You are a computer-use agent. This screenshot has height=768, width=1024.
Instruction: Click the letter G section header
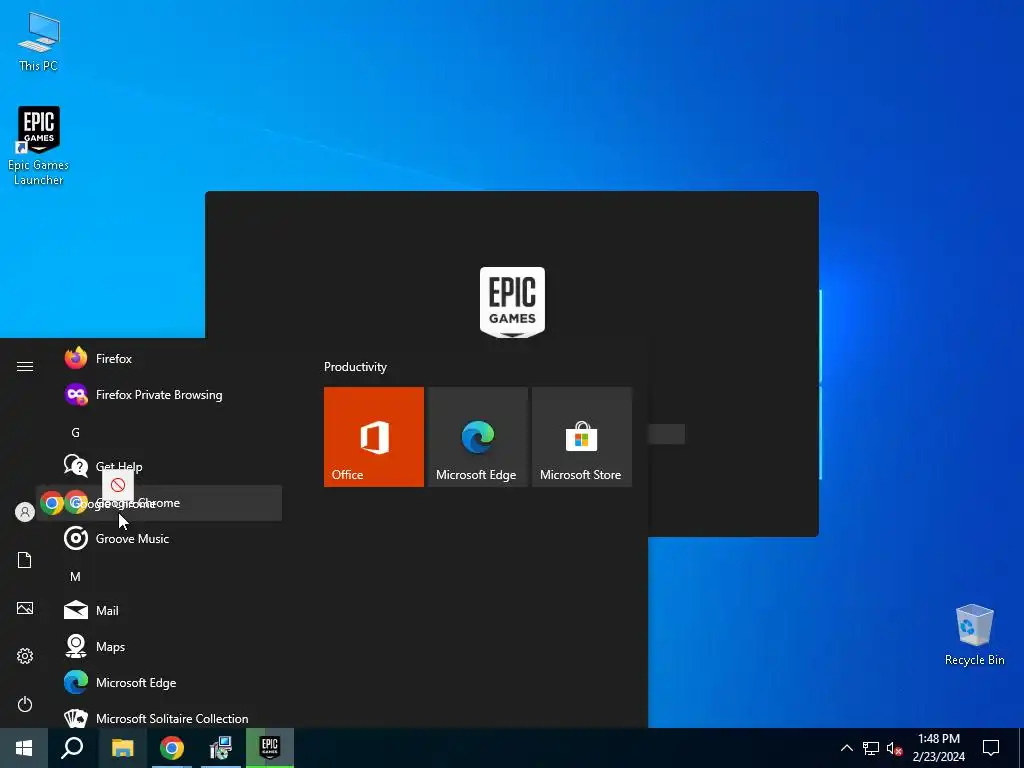[75, 432]
